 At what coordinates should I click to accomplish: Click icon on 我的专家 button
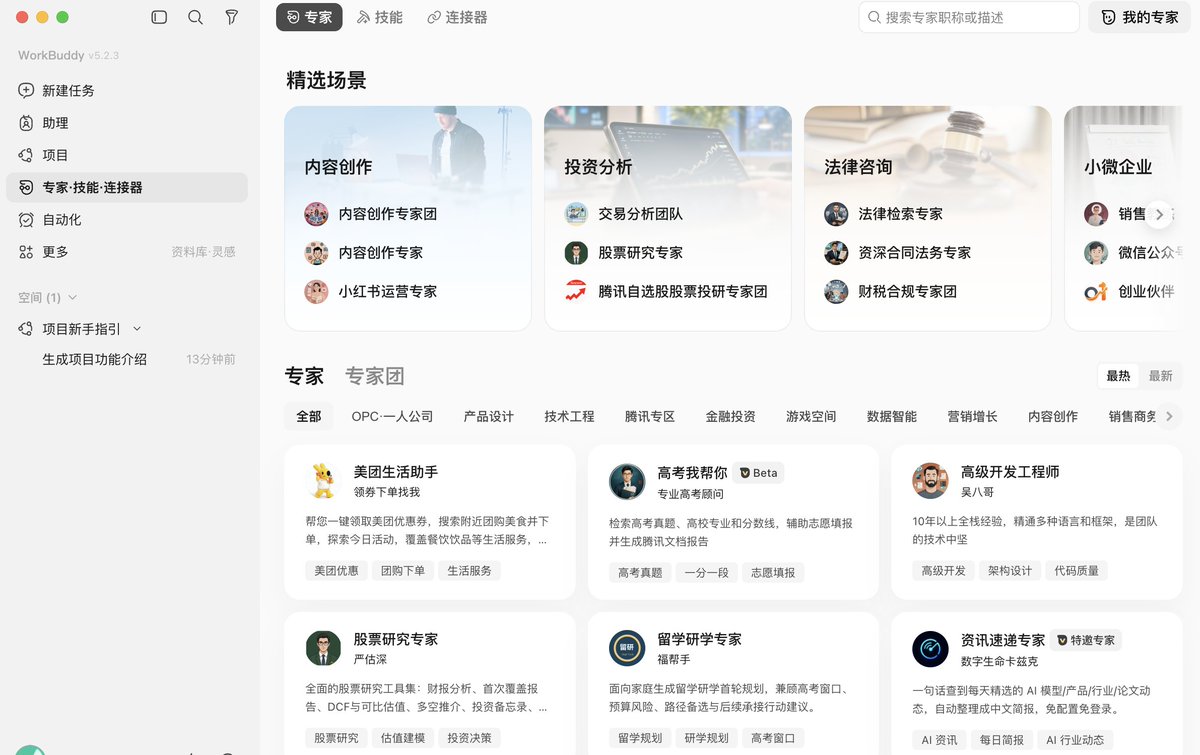[1108, 17]
